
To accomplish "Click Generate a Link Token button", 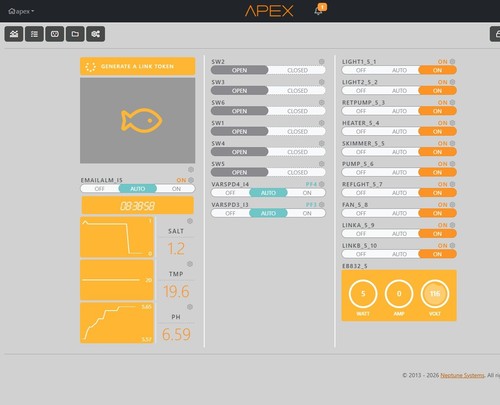I will [138, 66].
